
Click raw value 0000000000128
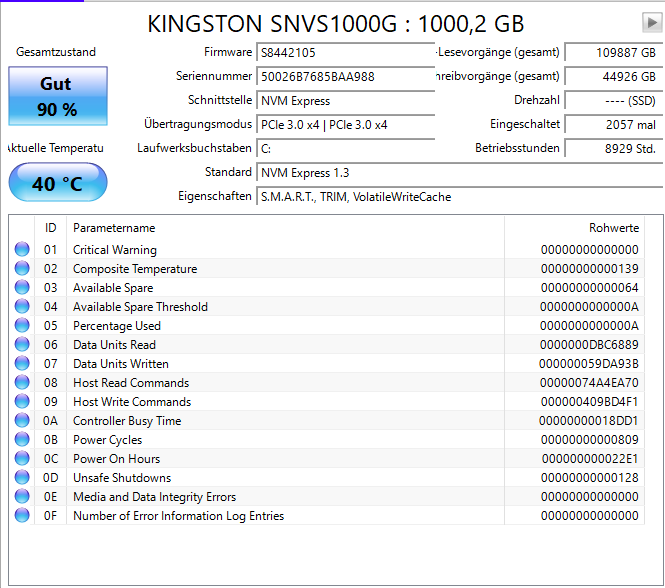pos(590,478)
